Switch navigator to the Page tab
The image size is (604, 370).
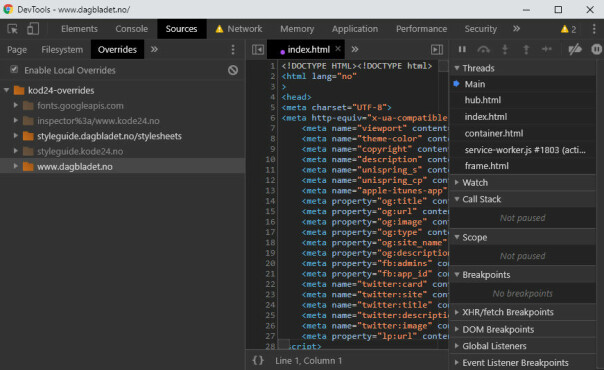(x=17, y=50)
